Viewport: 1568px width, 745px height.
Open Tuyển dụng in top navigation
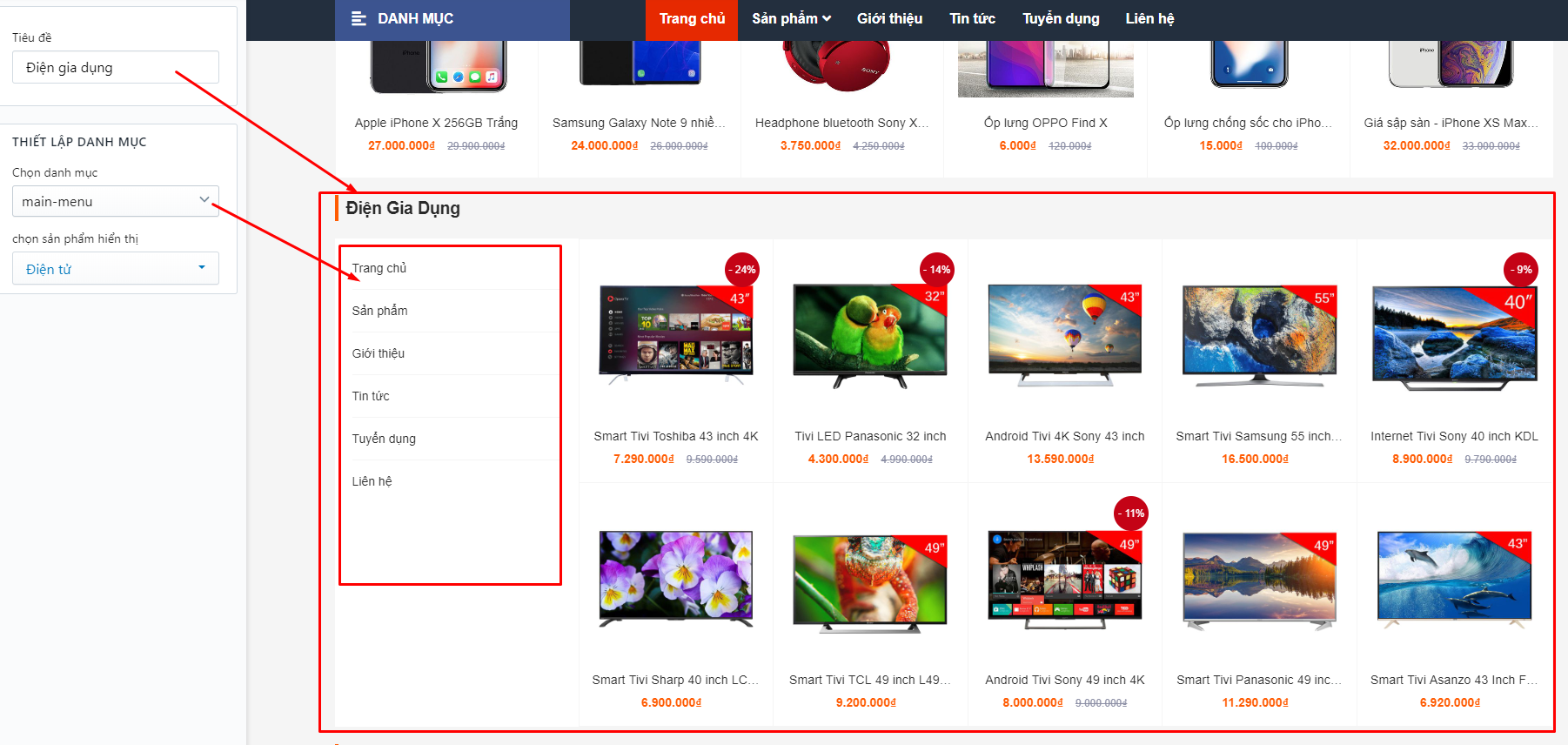pos(1061,19)
